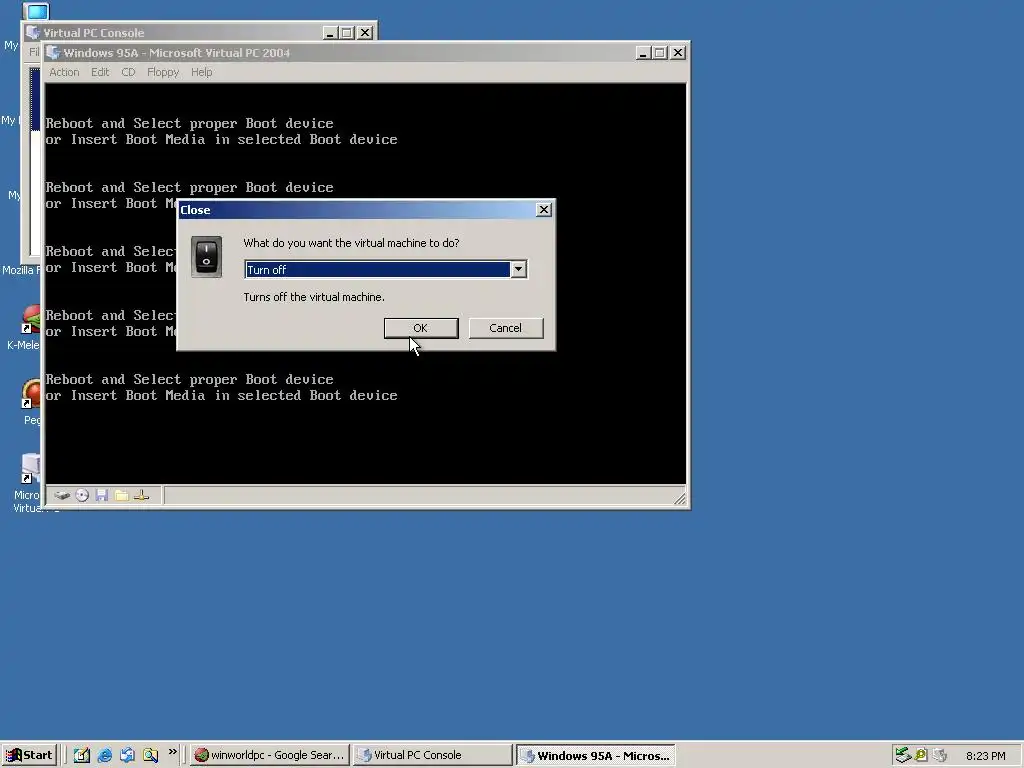Click the Outlook Express Quick Launch icon

click(127, 756)
